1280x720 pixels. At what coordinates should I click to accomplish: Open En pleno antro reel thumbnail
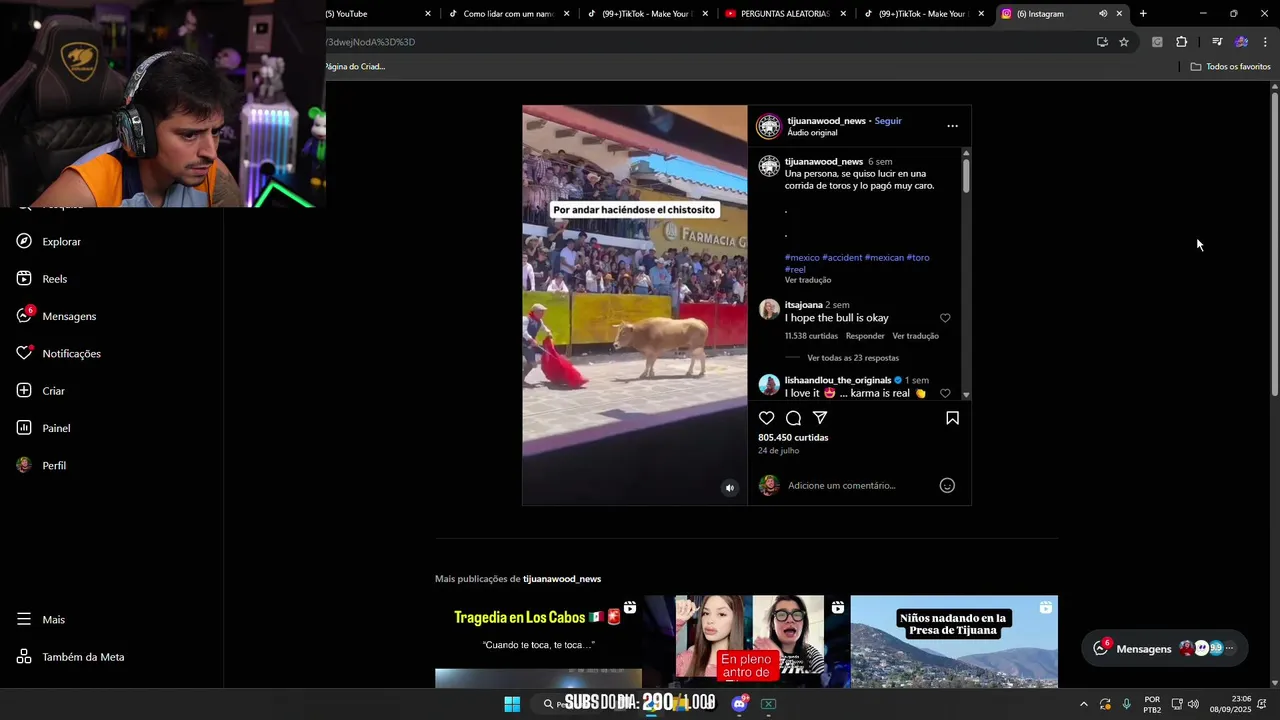pos(746,642)
